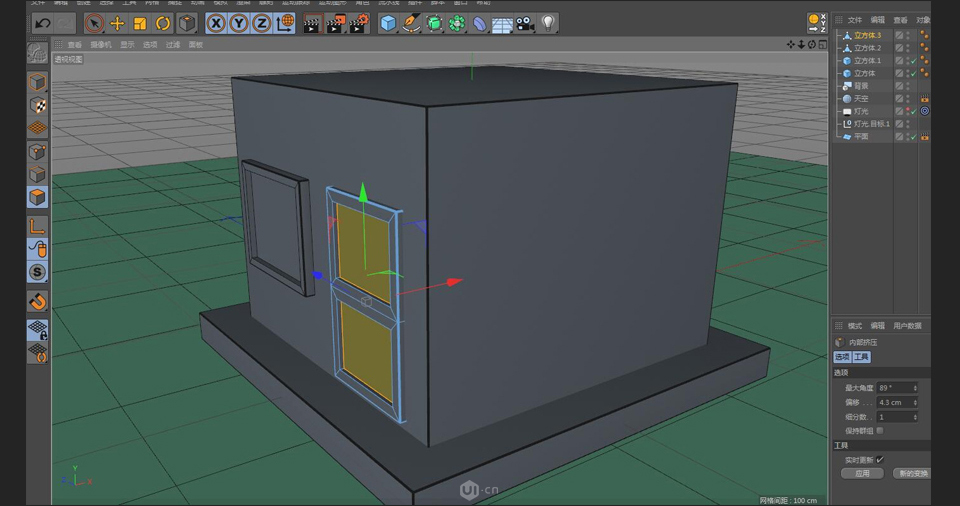Toggle Tweak mode mouse icon
960x506 pixels.
pos(37,249)
